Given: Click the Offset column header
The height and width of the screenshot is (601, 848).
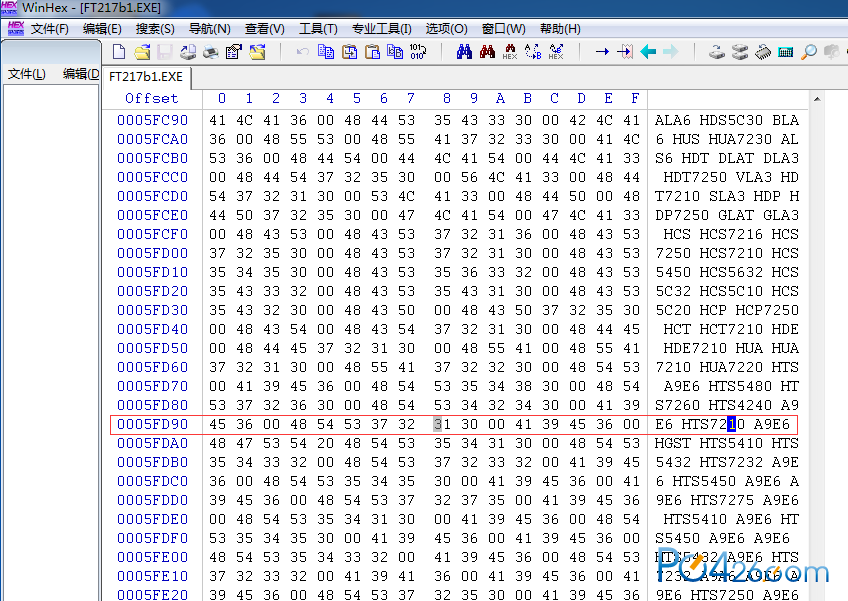Looking at the screenshot, I should 151,98.
